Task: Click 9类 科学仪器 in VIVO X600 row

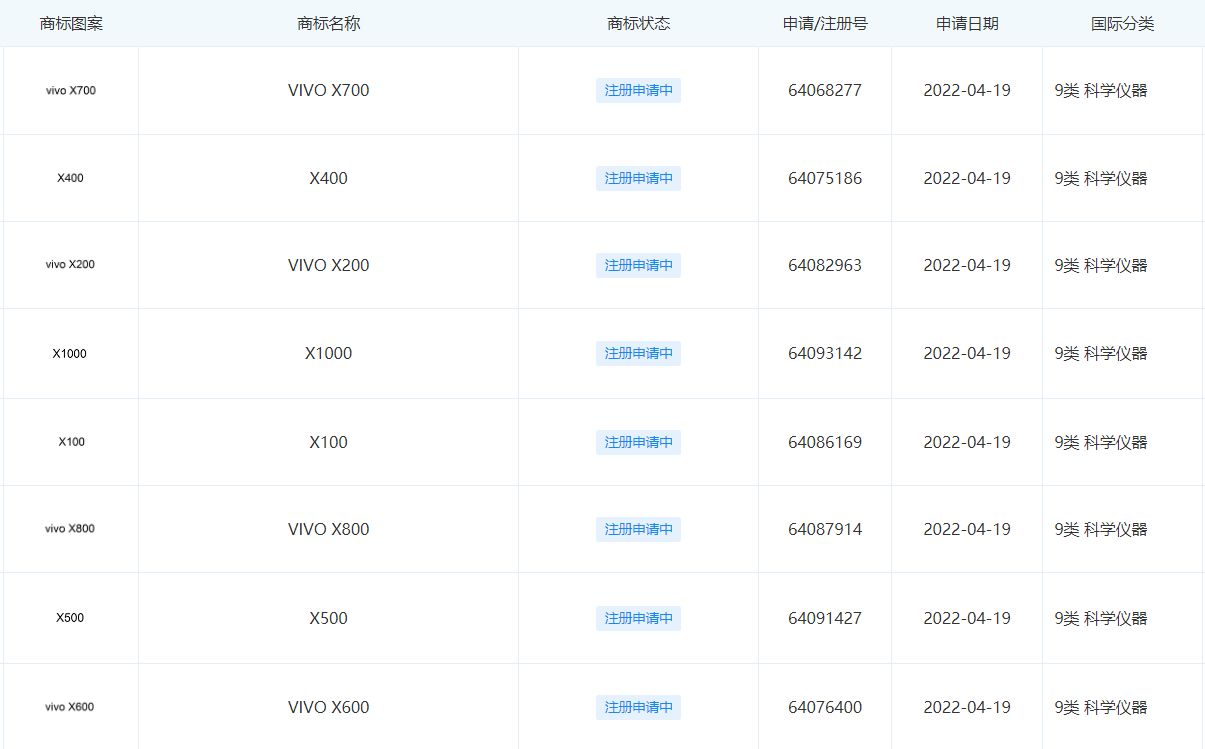Action: (x=1101, y=707)
